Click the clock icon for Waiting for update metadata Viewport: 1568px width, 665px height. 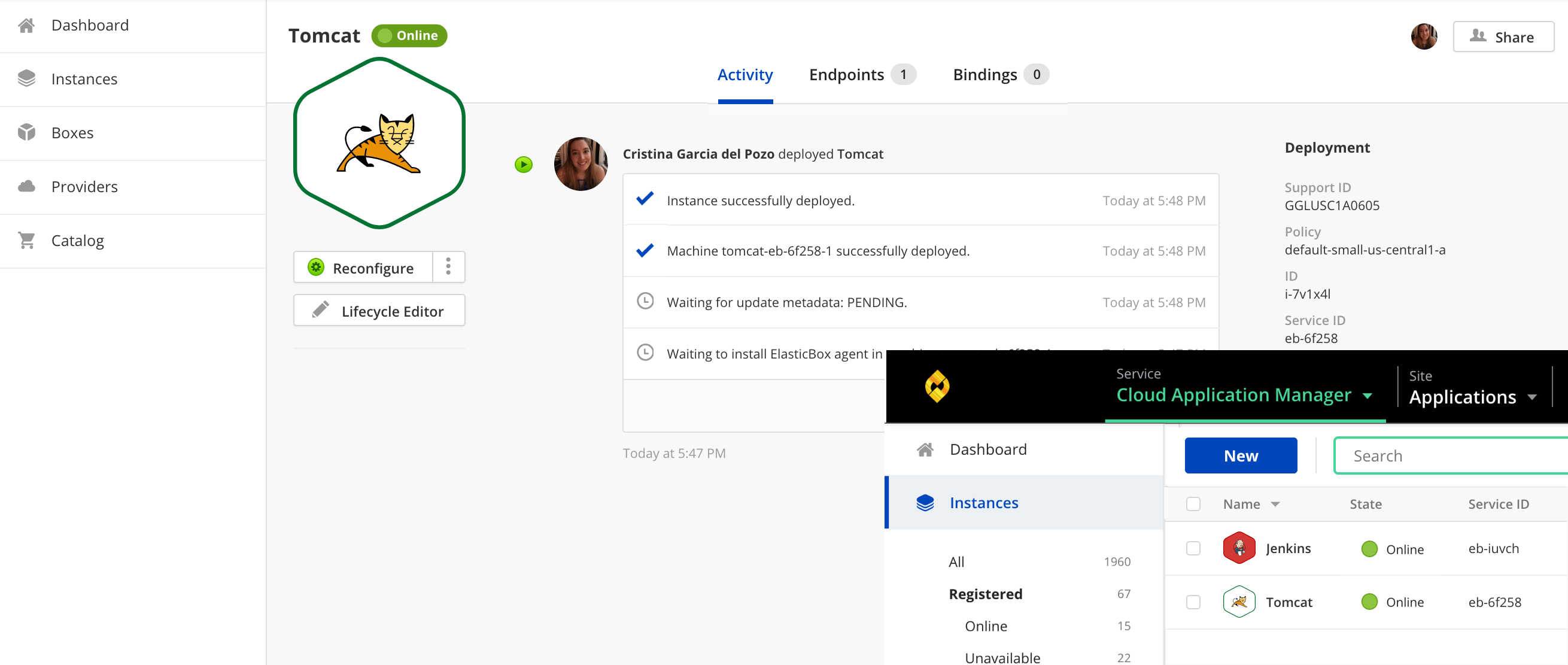pyautogui.click(x=645, y=301)
